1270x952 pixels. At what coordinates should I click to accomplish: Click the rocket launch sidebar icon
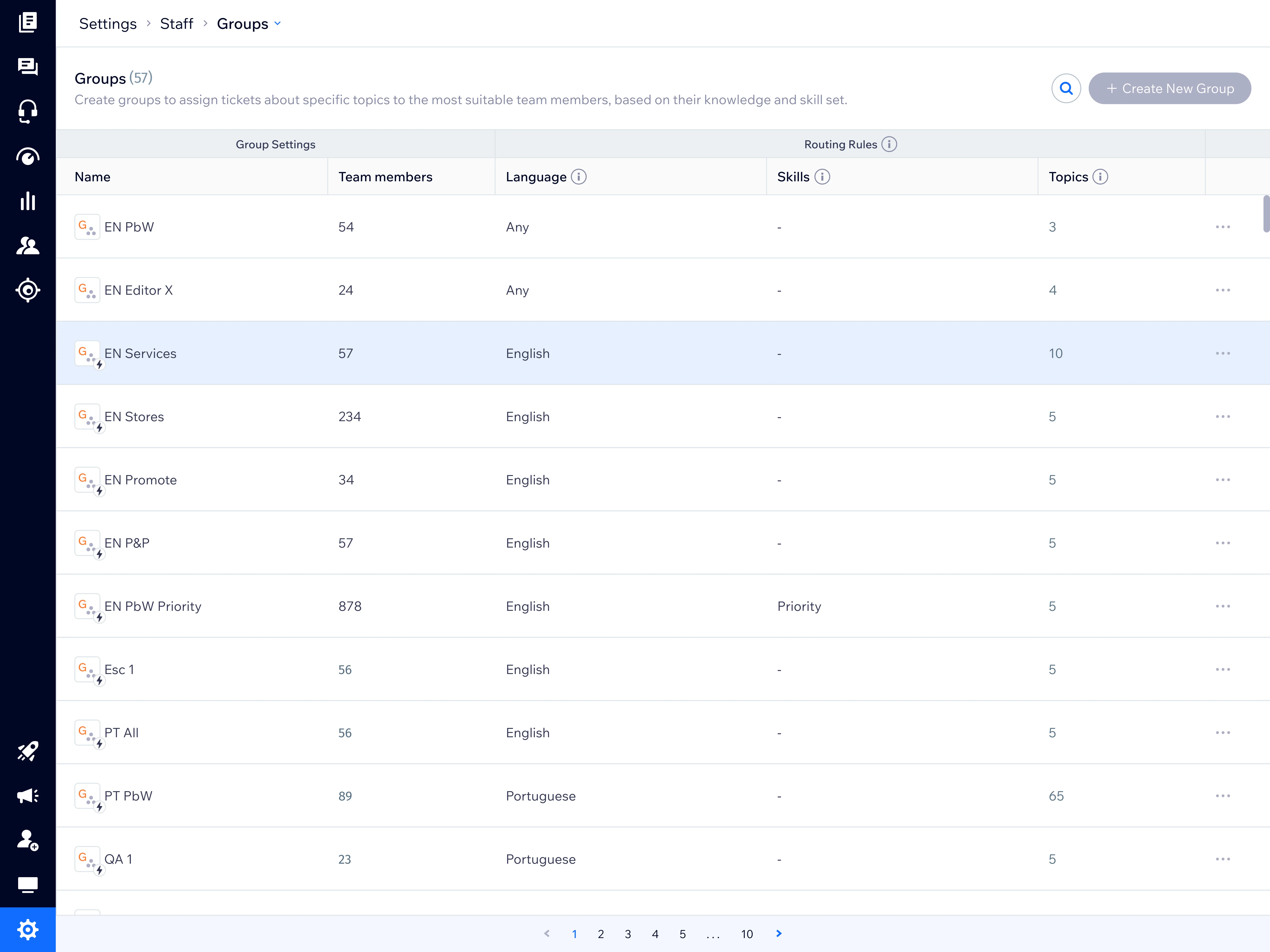coord(28,751)
